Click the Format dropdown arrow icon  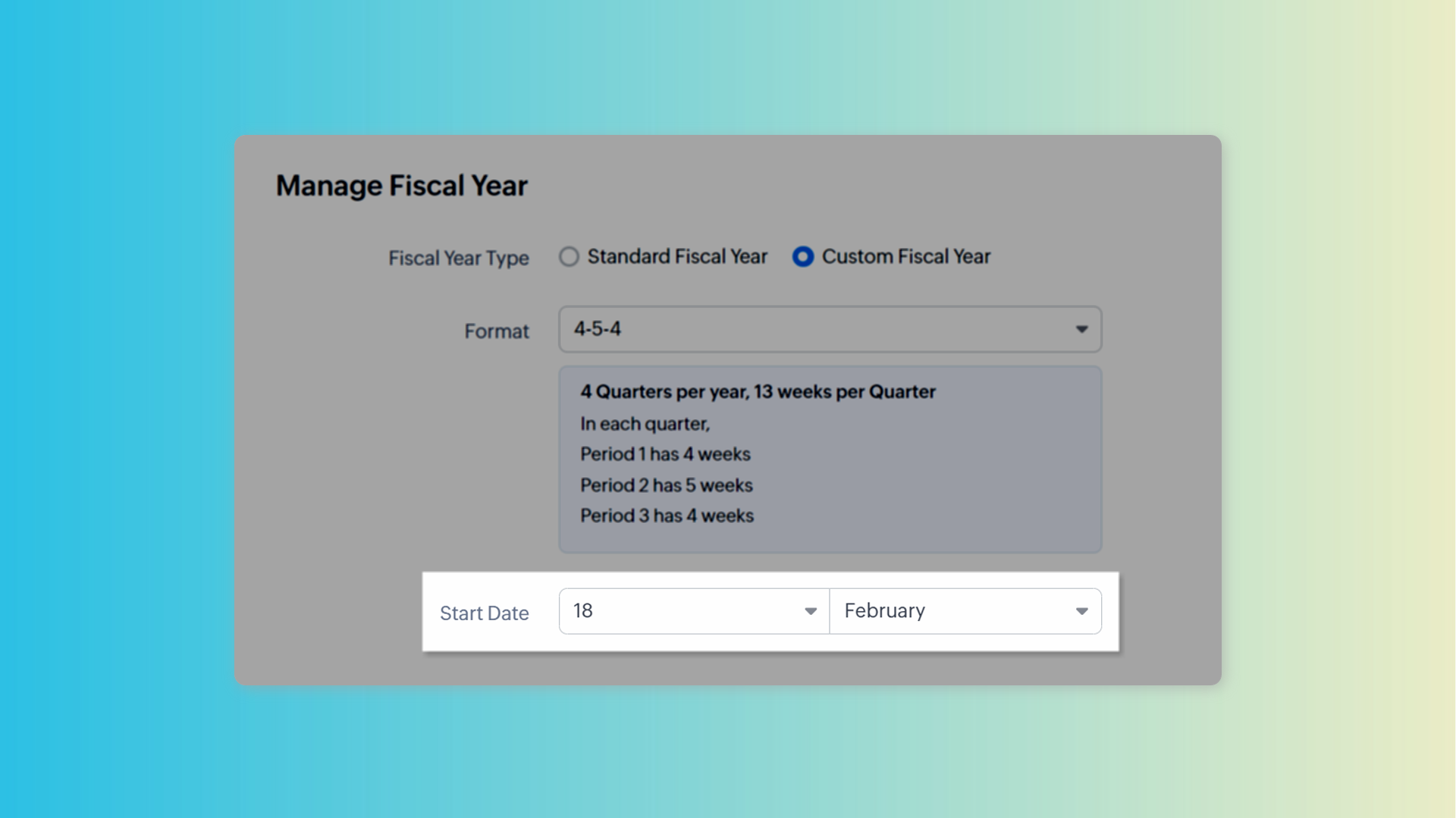click(1081, 330)
